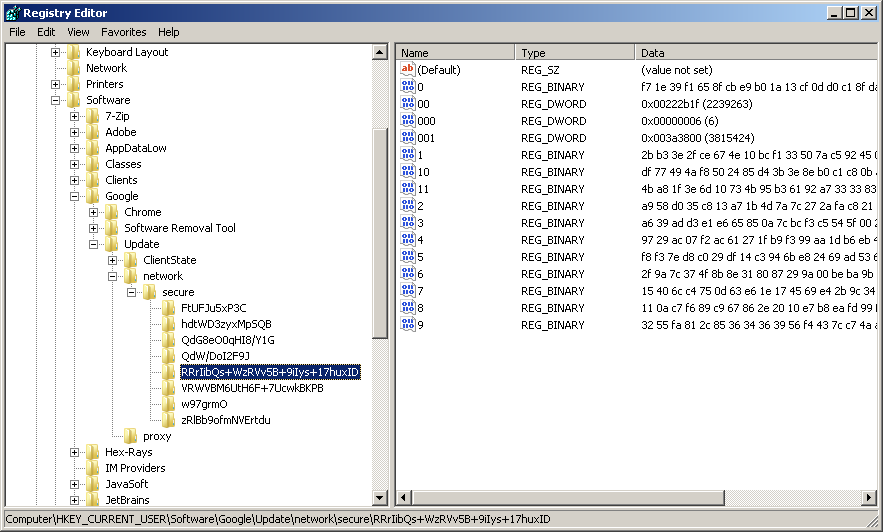Click the binary icon for value 5

408,256
